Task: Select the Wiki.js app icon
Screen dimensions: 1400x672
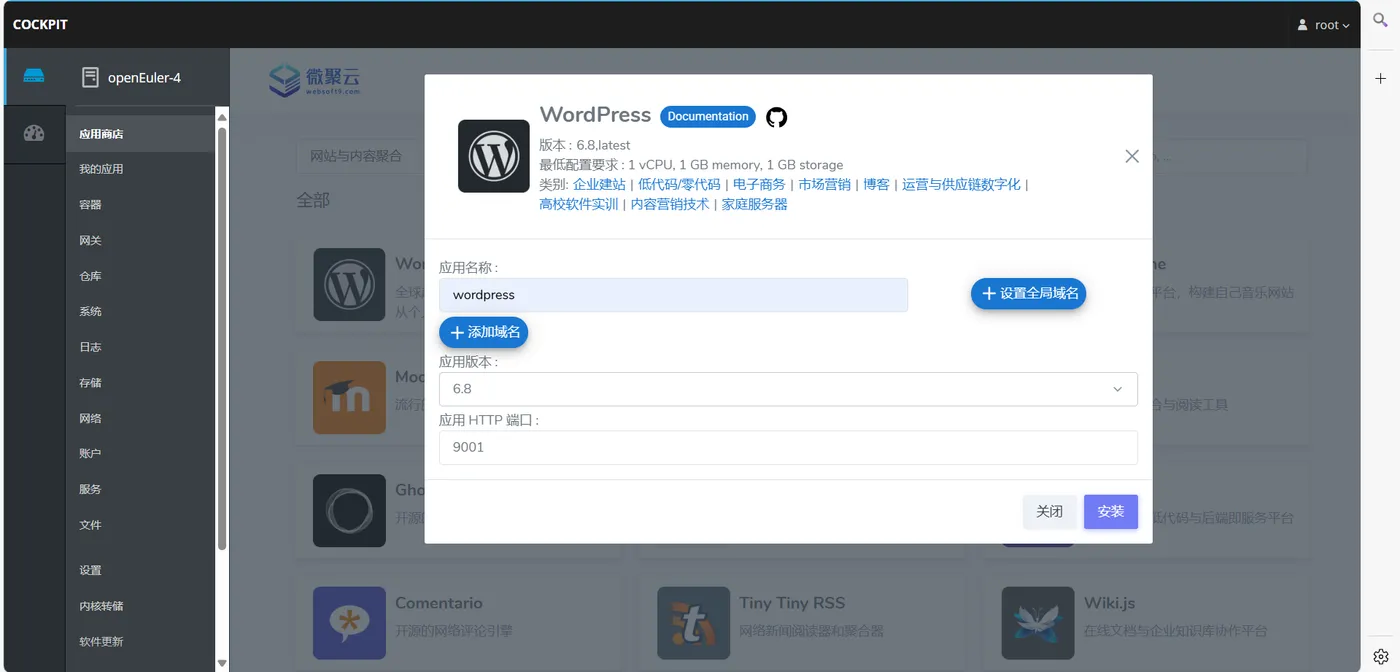Action: coord(1038,623)
